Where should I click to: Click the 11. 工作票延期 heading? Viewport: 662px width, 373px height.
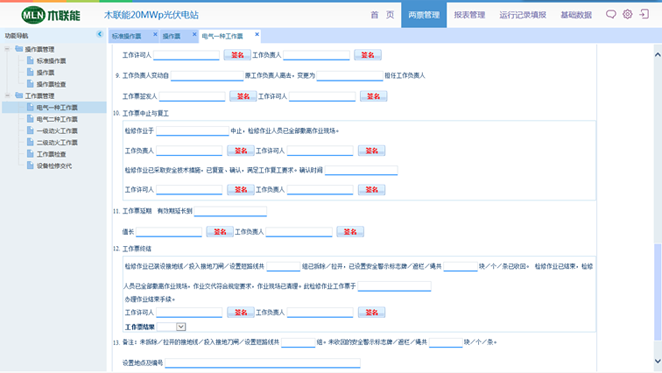(x=132, y=211)
